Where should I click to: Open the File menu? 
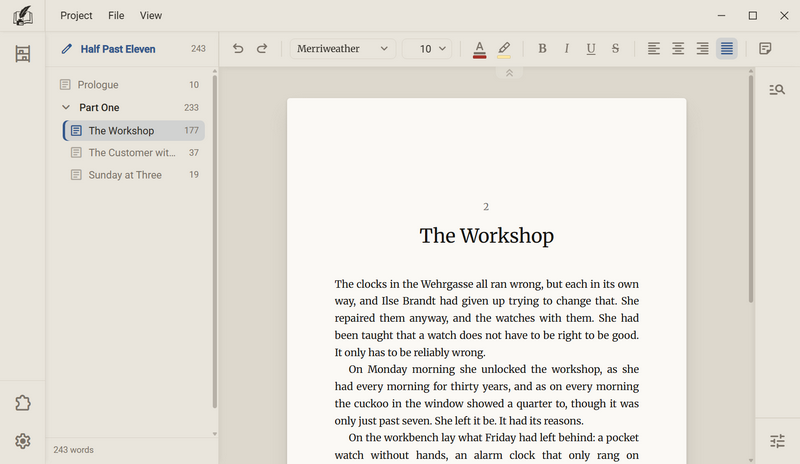point(116,15)
